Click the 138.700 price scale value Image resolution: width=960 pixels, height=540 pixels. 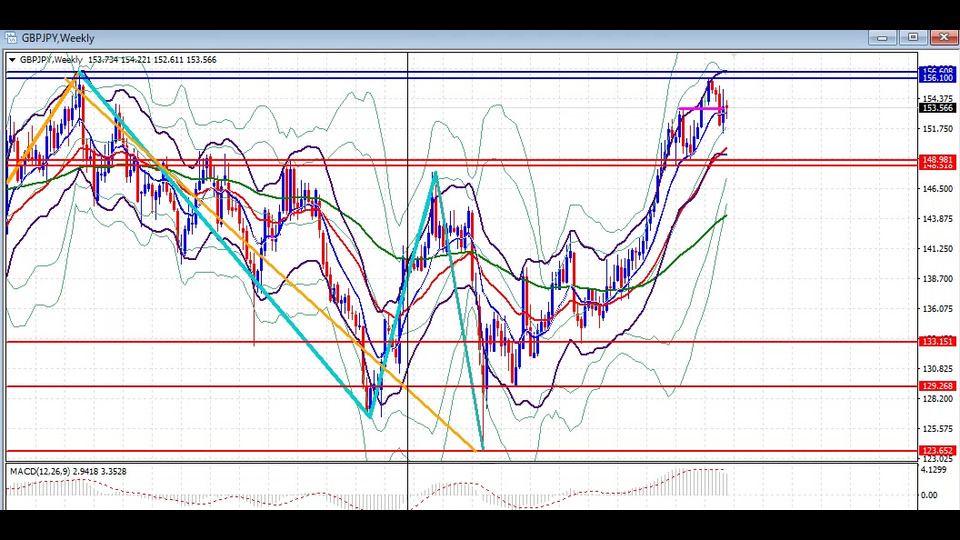tap(937, 279)
